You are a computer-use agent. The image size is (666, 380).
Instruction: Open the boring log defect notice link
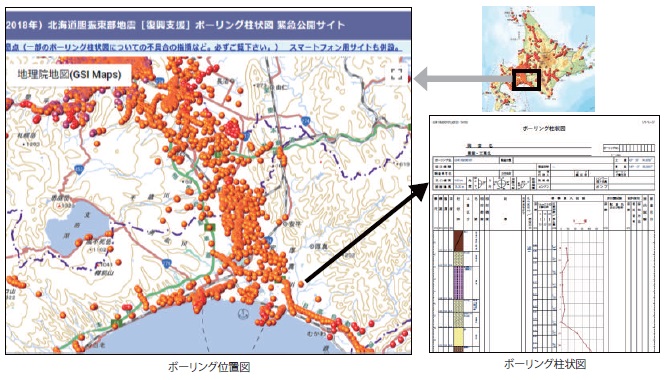(x=143, y=47)
